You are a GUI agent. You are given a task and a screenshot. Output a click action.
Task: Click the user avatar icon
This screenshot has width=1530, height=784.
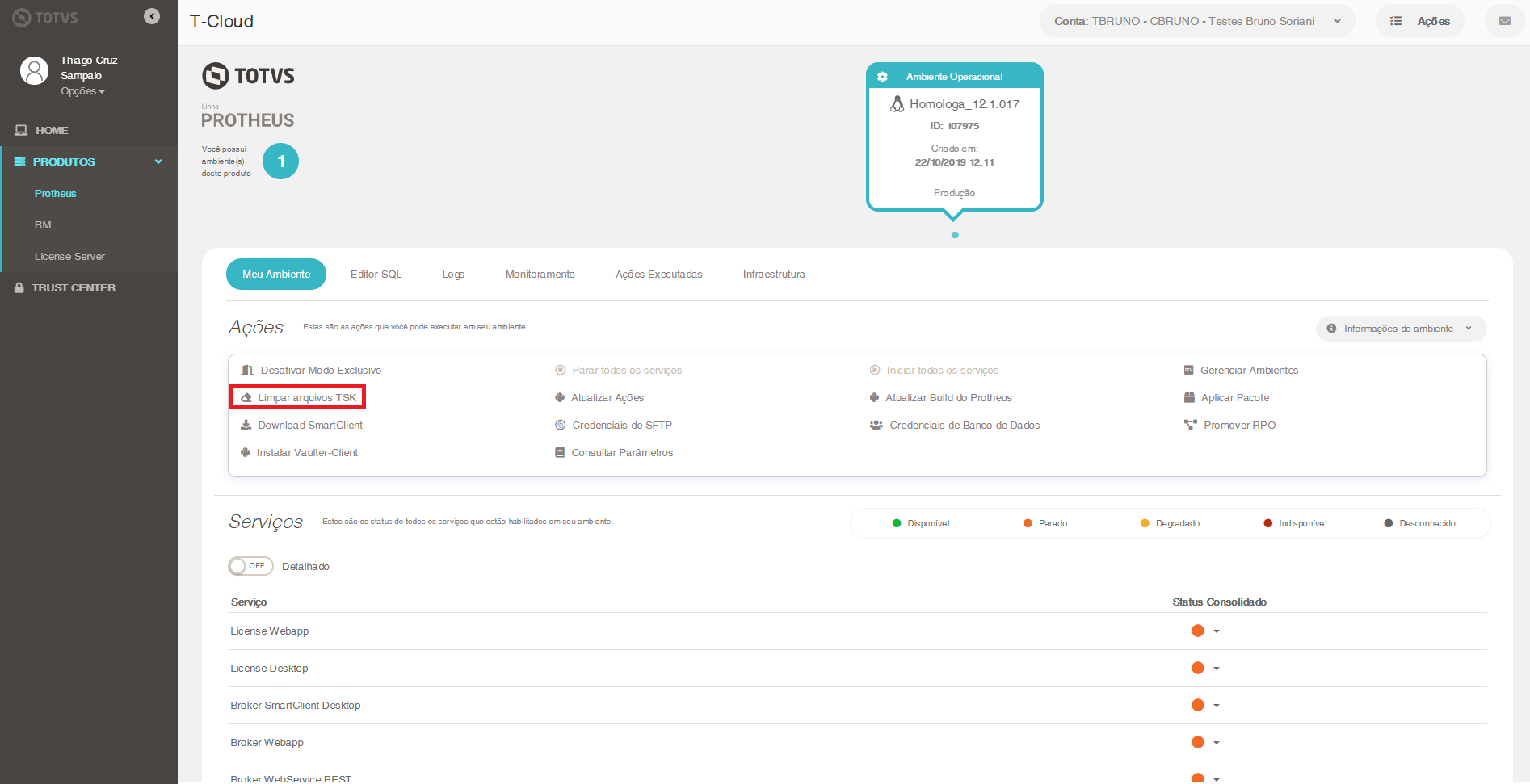(x=34, y=70)
